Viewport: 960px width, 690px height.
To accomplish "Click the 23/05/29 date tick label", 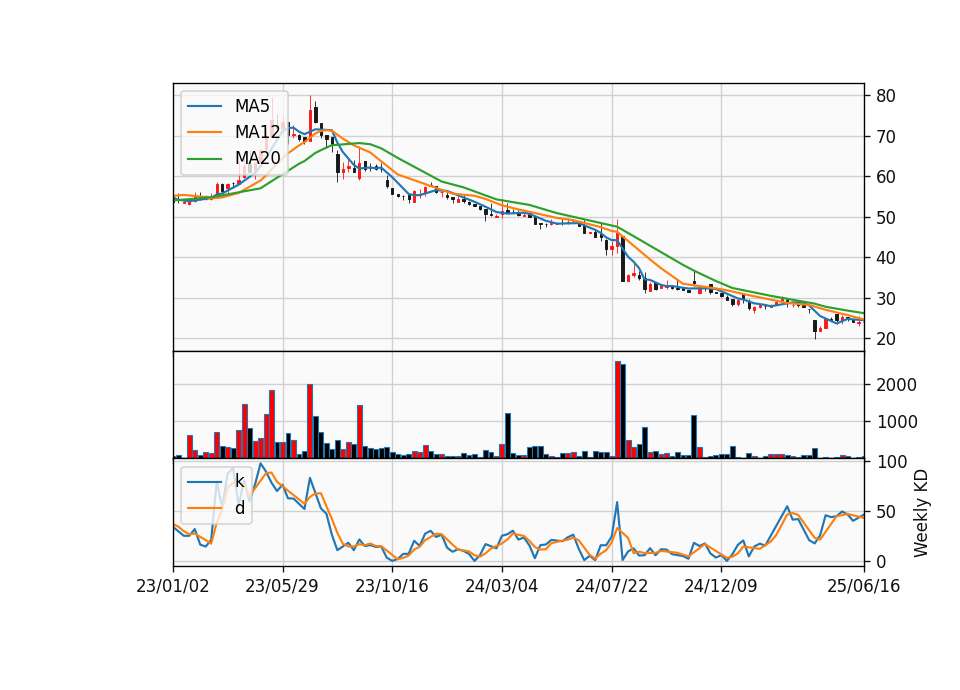I will click(282, 586).
